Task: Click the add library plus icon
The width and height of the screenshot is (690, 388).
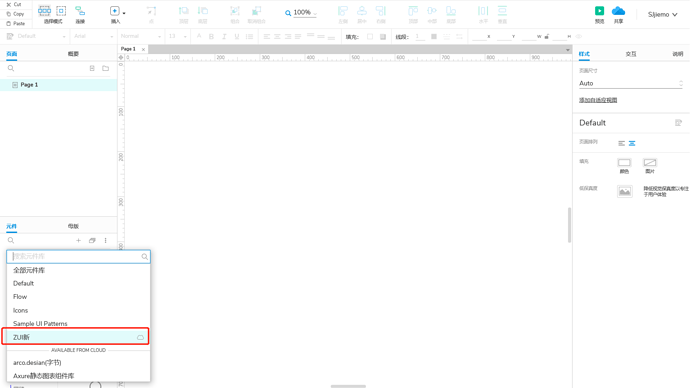Action: click(78, 240)
